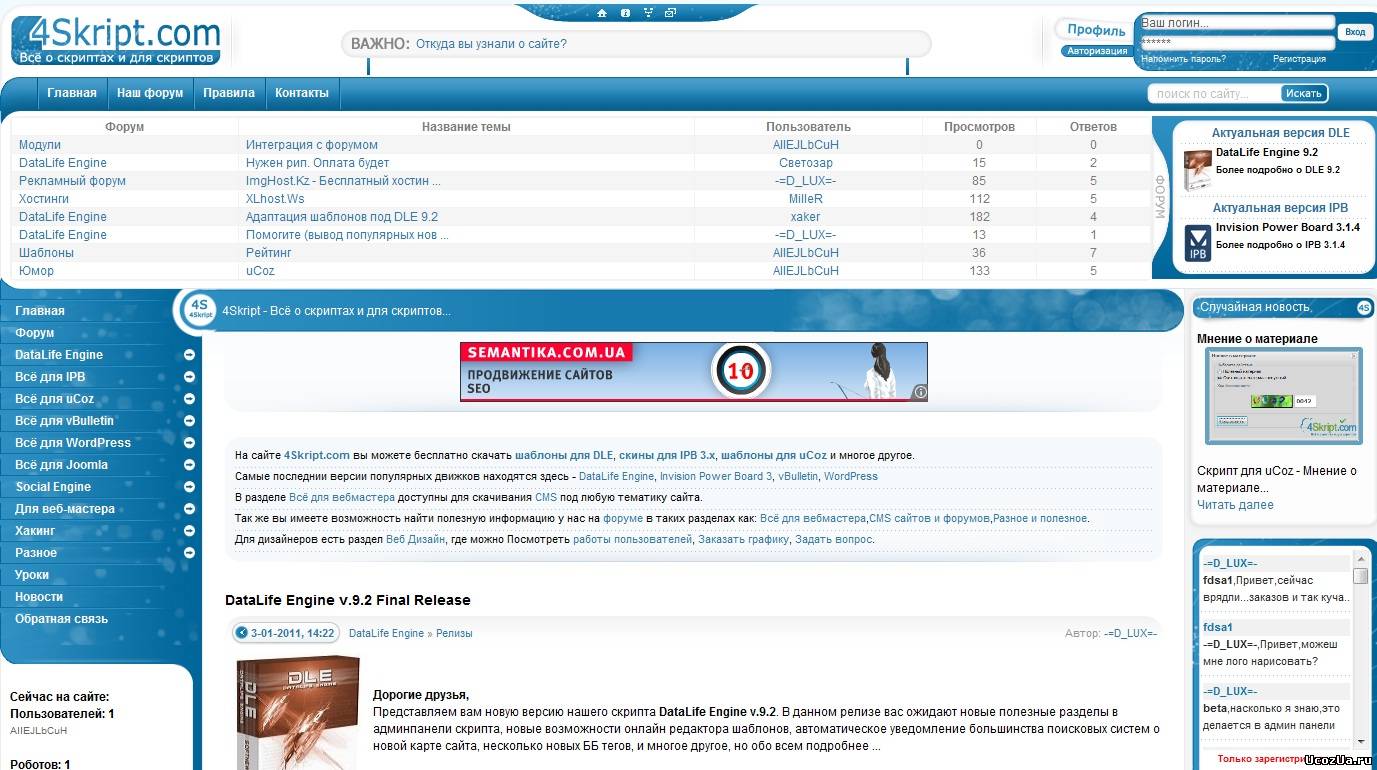Open Правила in navigation bar
Image resolution: width=1377 pixels, height=770 pixels.
(x=229, y=93)
